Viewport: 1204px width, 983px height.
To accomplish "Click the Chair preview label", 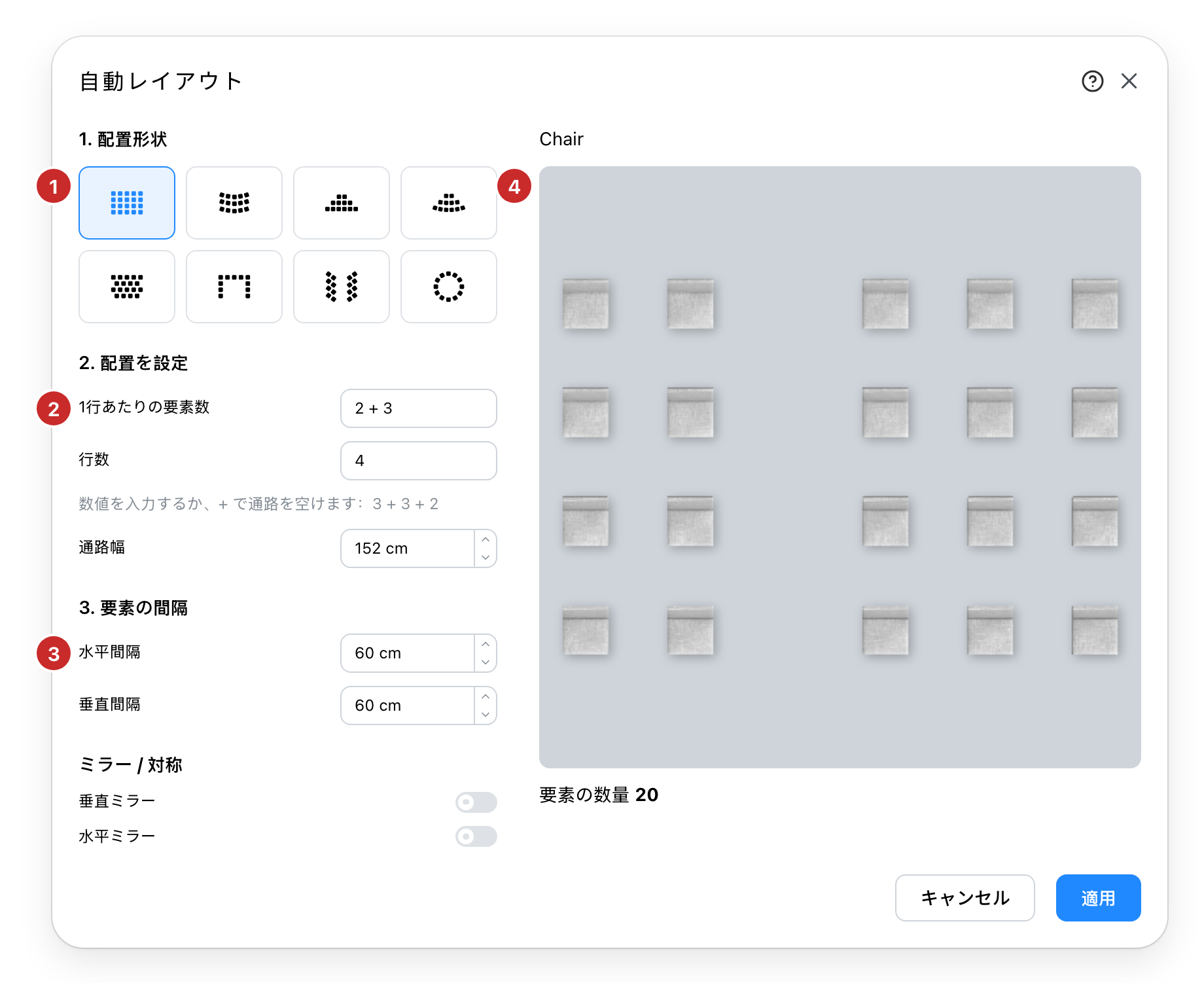I will (561, 139).
